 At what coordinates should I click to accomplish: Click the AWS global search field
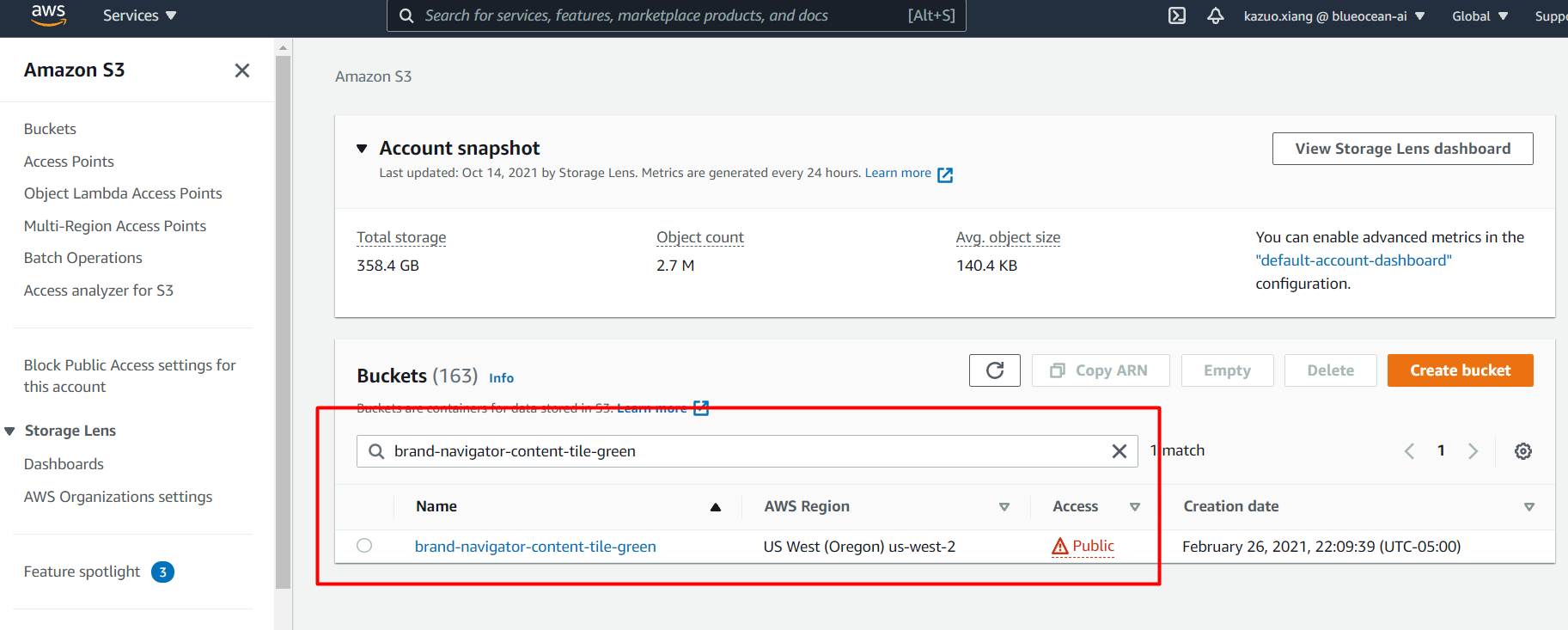coord(676,15)
